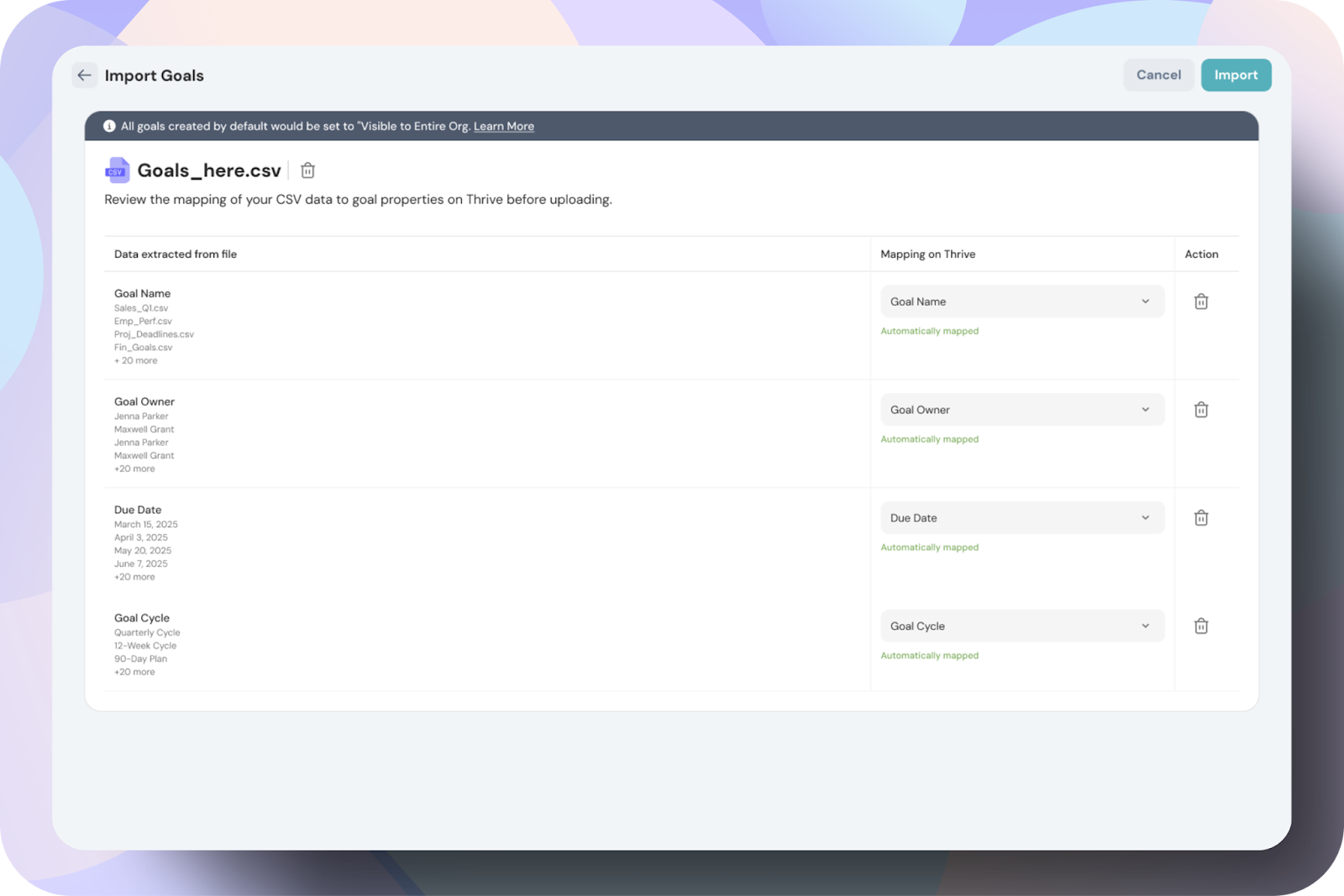Open the Goal Name mapping dropdown
Screen dimensions: 1344x896
pos(1022,301)
